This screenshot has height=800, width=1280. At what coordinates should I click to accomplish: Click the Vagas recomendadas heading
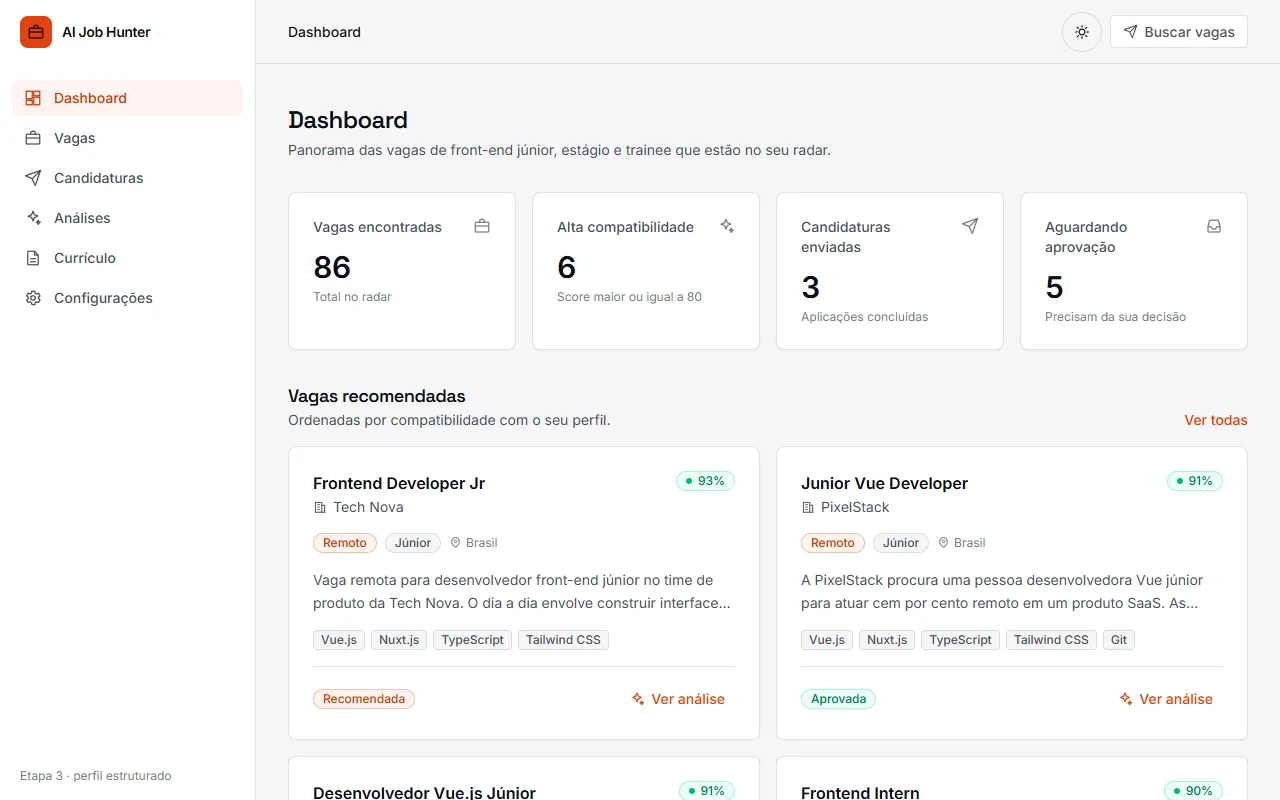tap(377, 396)
